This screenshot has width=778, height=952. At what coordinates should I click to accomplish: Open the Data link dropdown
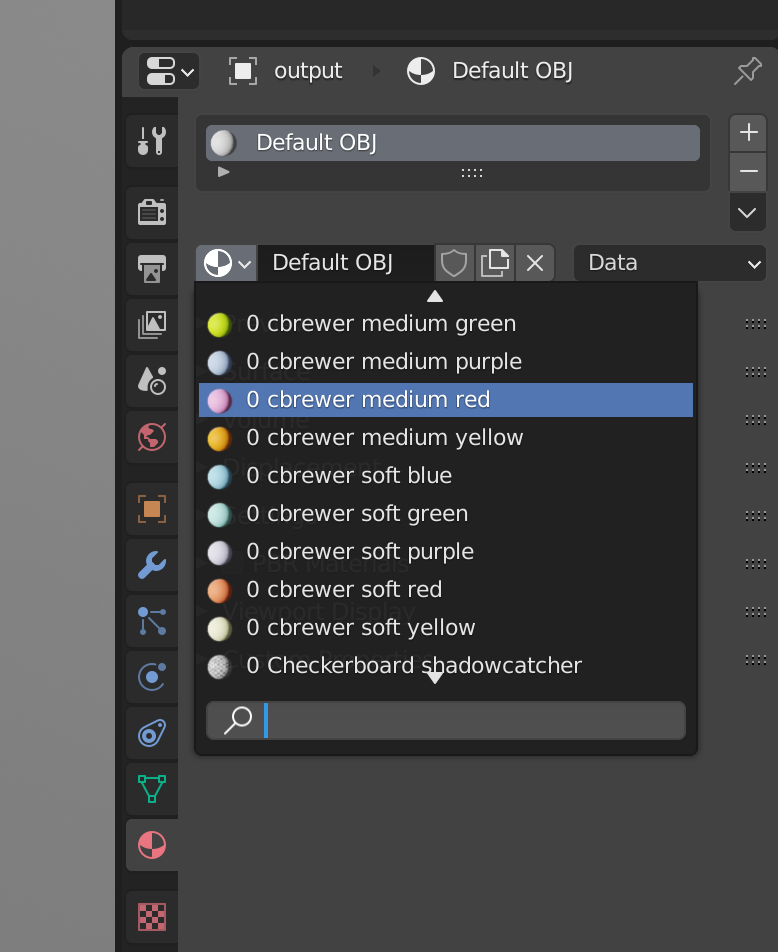point(670,264)
